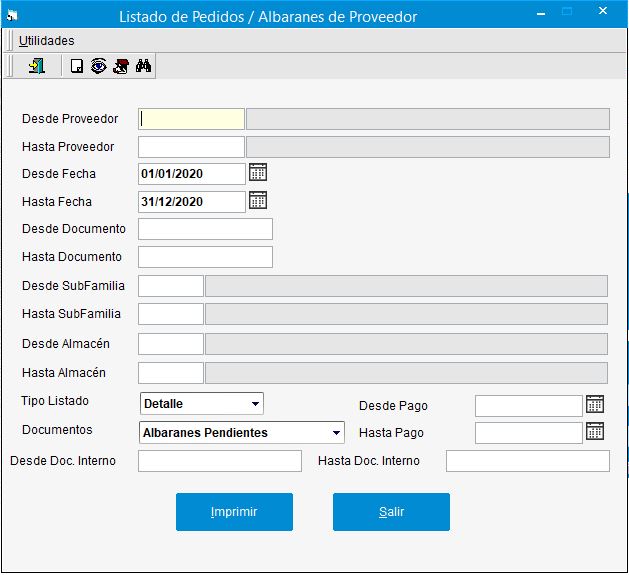The image size is (629, 575).
Task: Click the exit door toolbar icon
Action: click(x=37, y=66)
